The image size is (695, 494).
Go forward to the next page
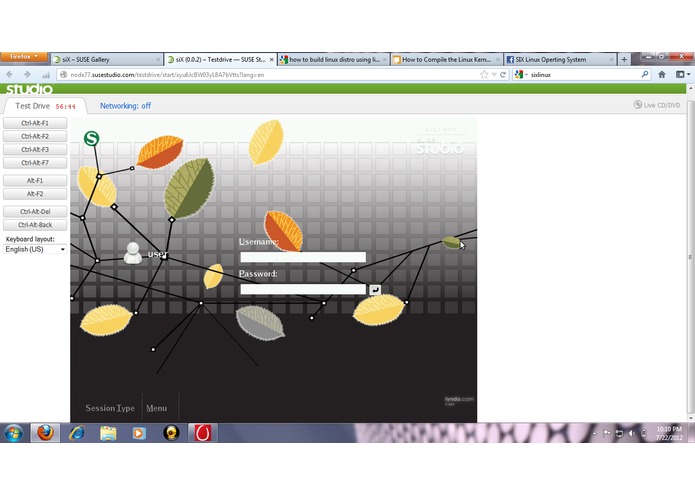(x=27, y=74)
